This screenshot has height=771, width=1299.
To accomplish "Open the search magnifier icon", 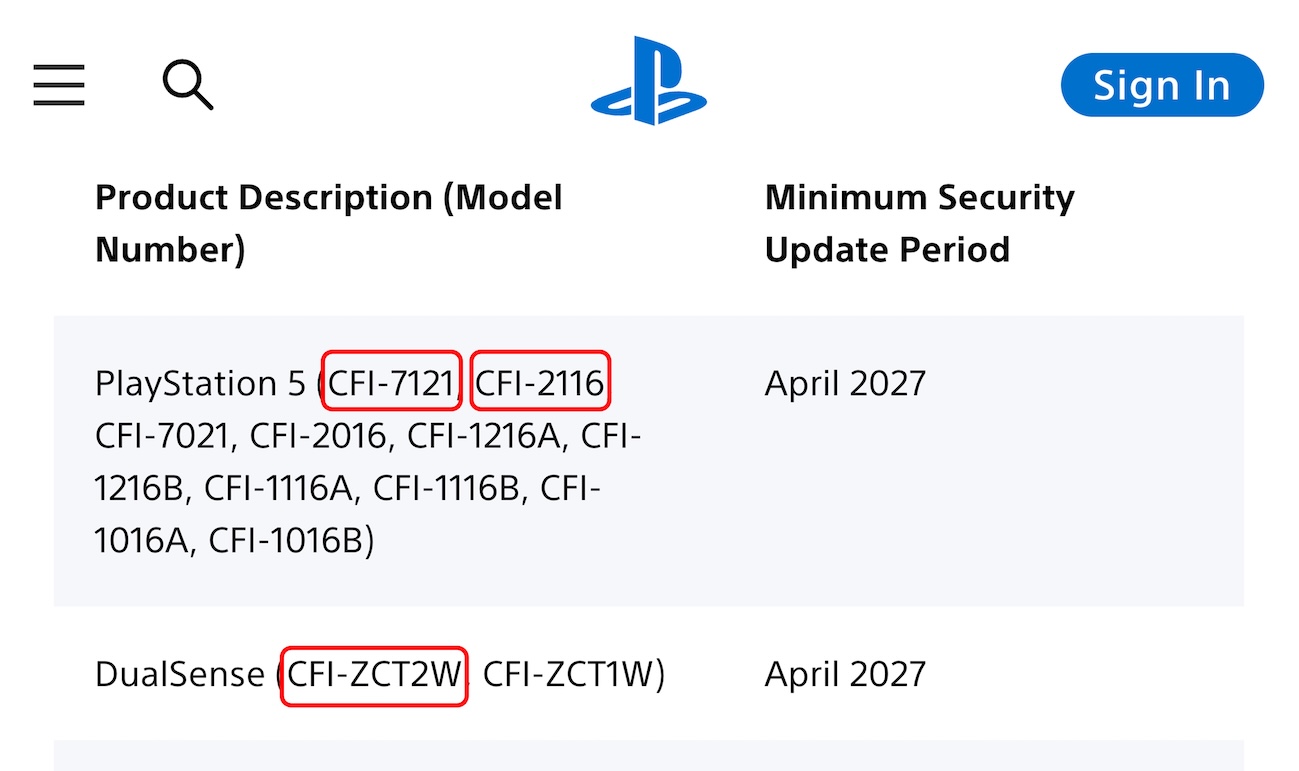I will point(188,85).
